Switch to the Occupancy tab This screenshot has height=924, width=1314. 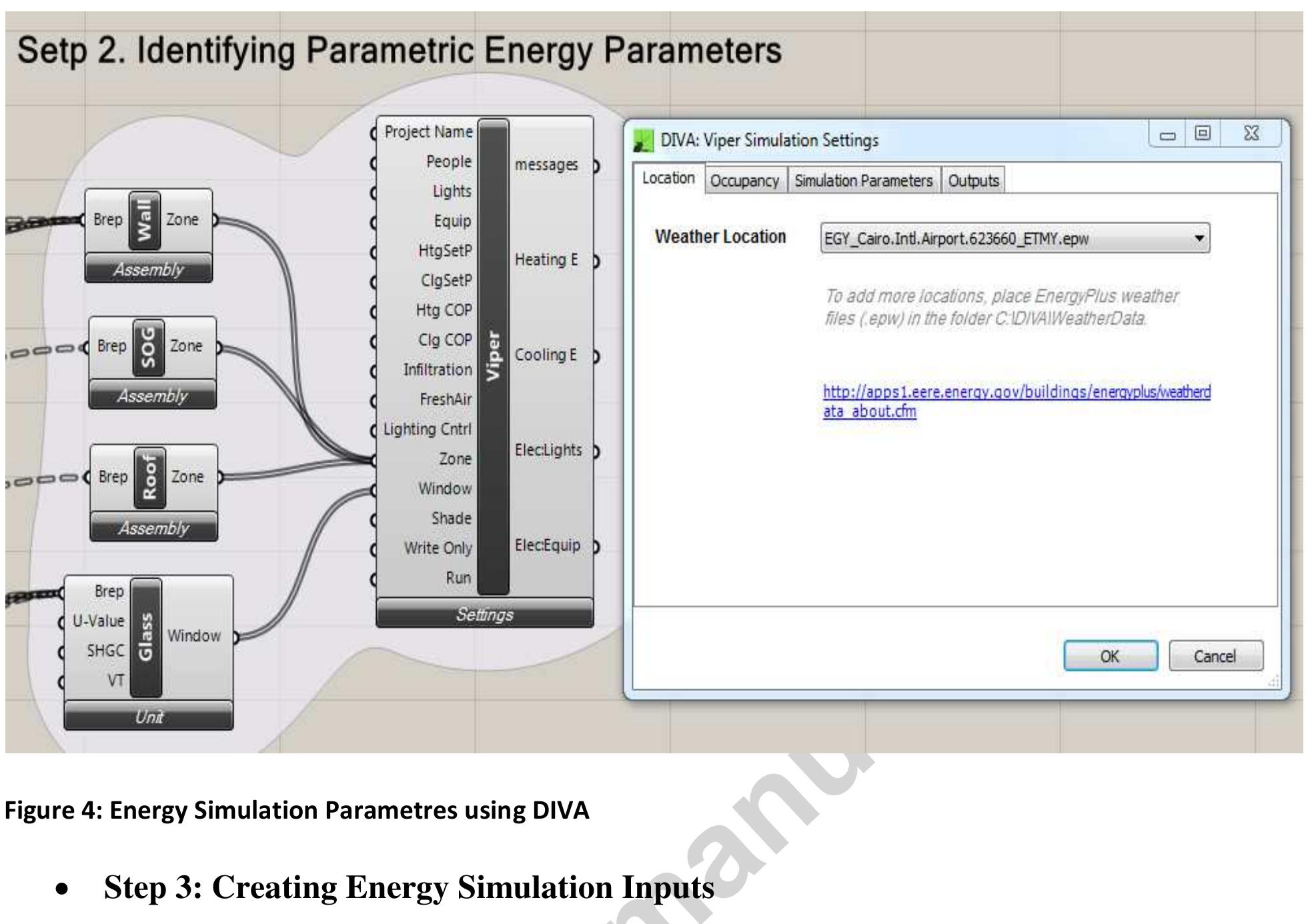pos(745,181)
